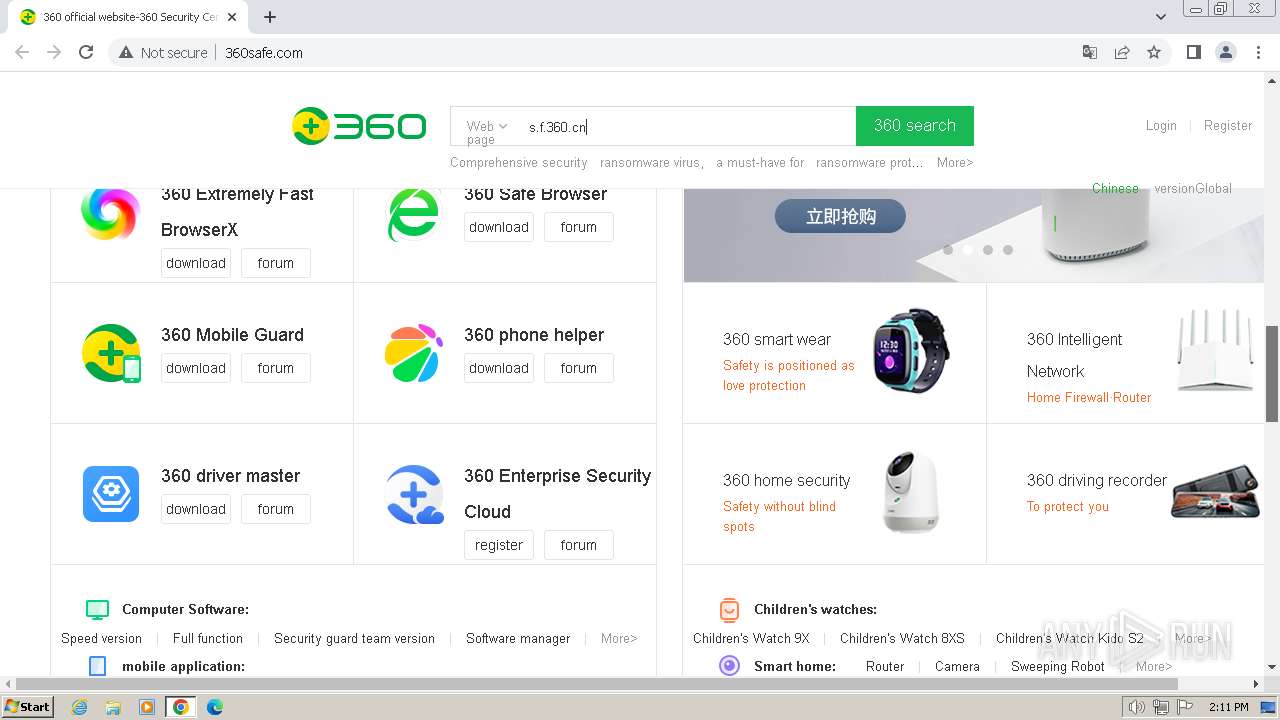Click the 360 Enterprise Security Cloud icon
Image resolution: width=1280 pixels, height=720 pixels.
tap(415, 495)
